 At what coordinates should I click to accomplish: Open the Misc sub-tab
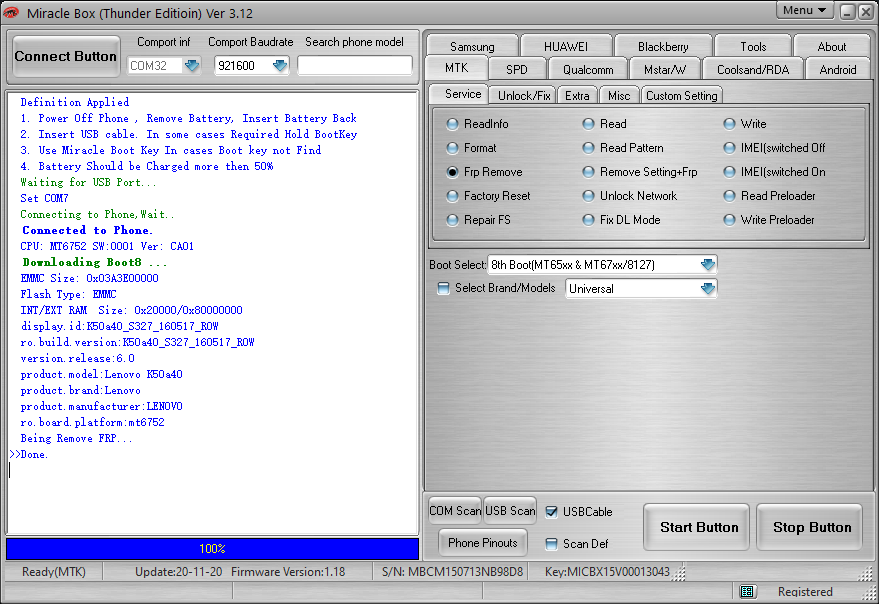tap(619, 96)
